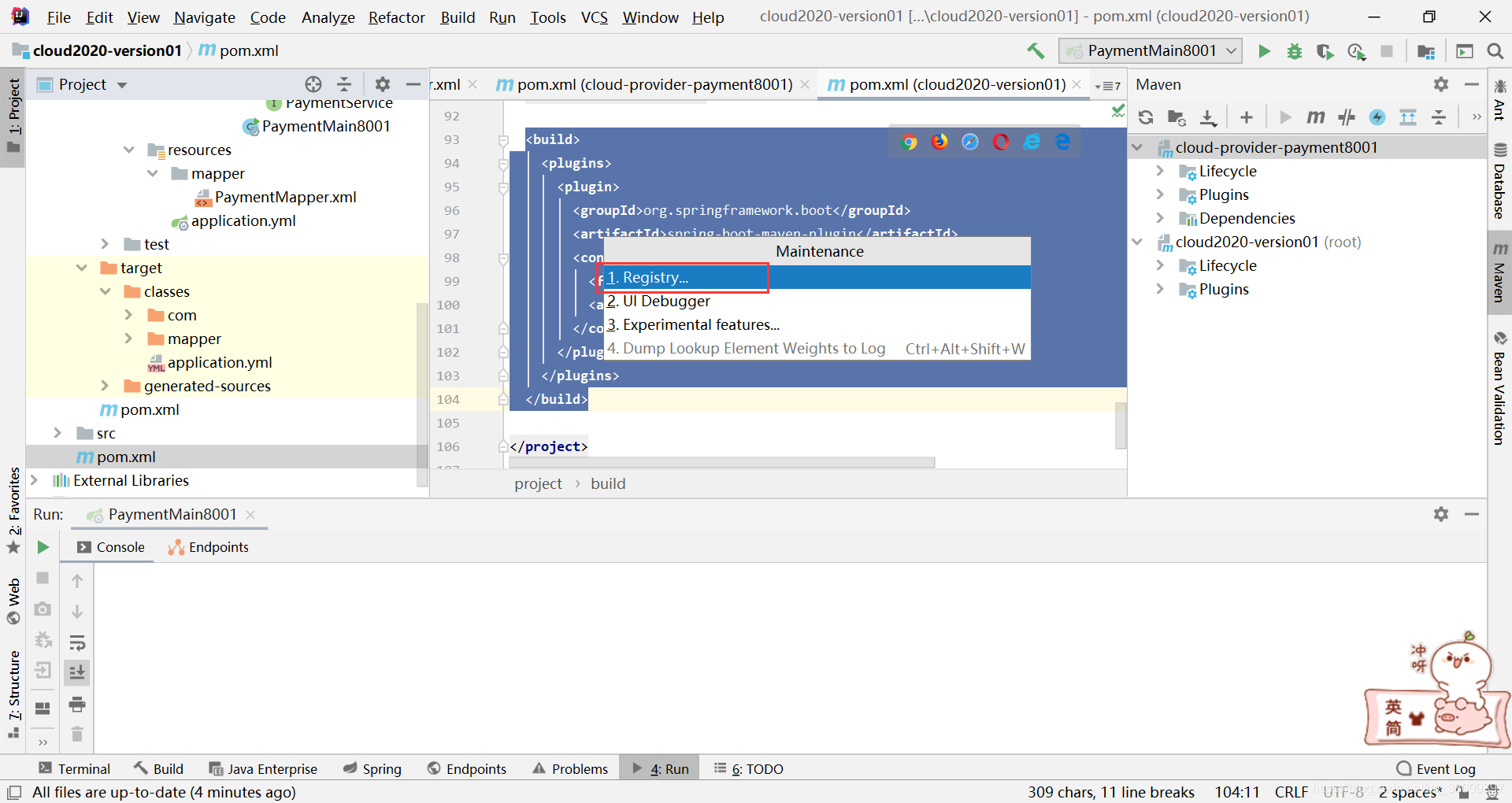Open pom.xml in Chrome browser
The image size is (1512, 803).
coord(909,142)
